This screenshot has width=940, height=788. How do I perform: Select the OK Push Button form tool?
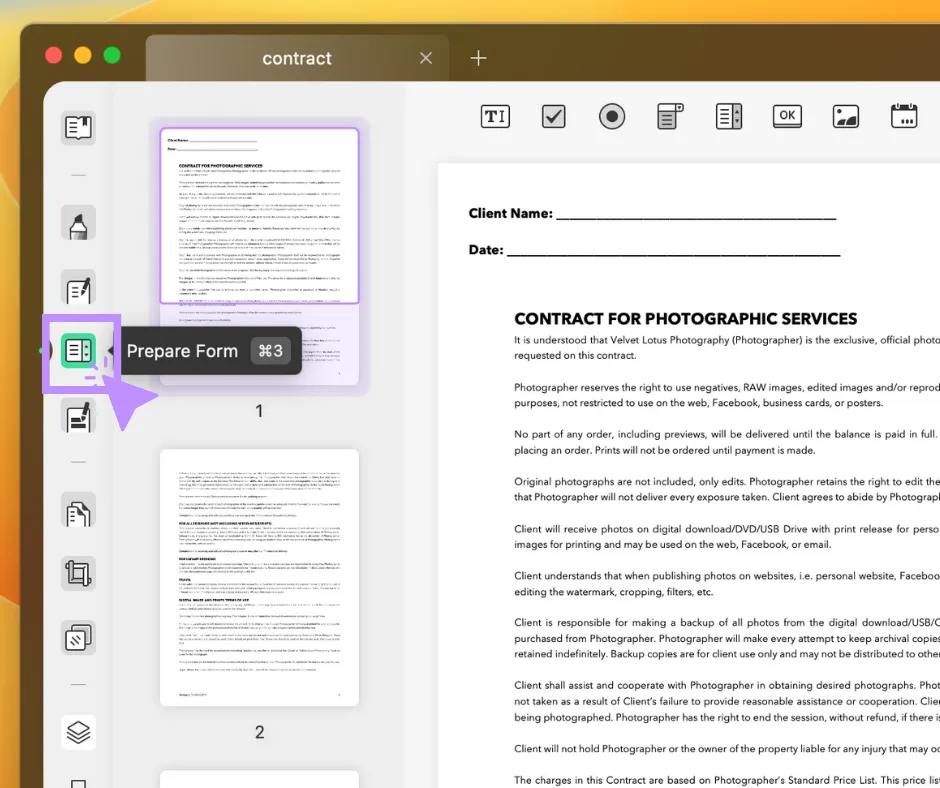click(787, 116)
